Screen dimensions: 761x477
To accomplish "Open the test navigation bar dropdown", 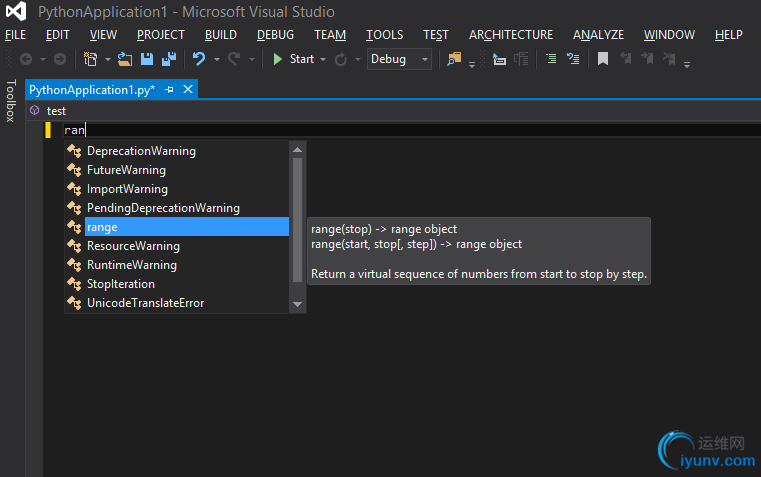I will coord(394,111).
